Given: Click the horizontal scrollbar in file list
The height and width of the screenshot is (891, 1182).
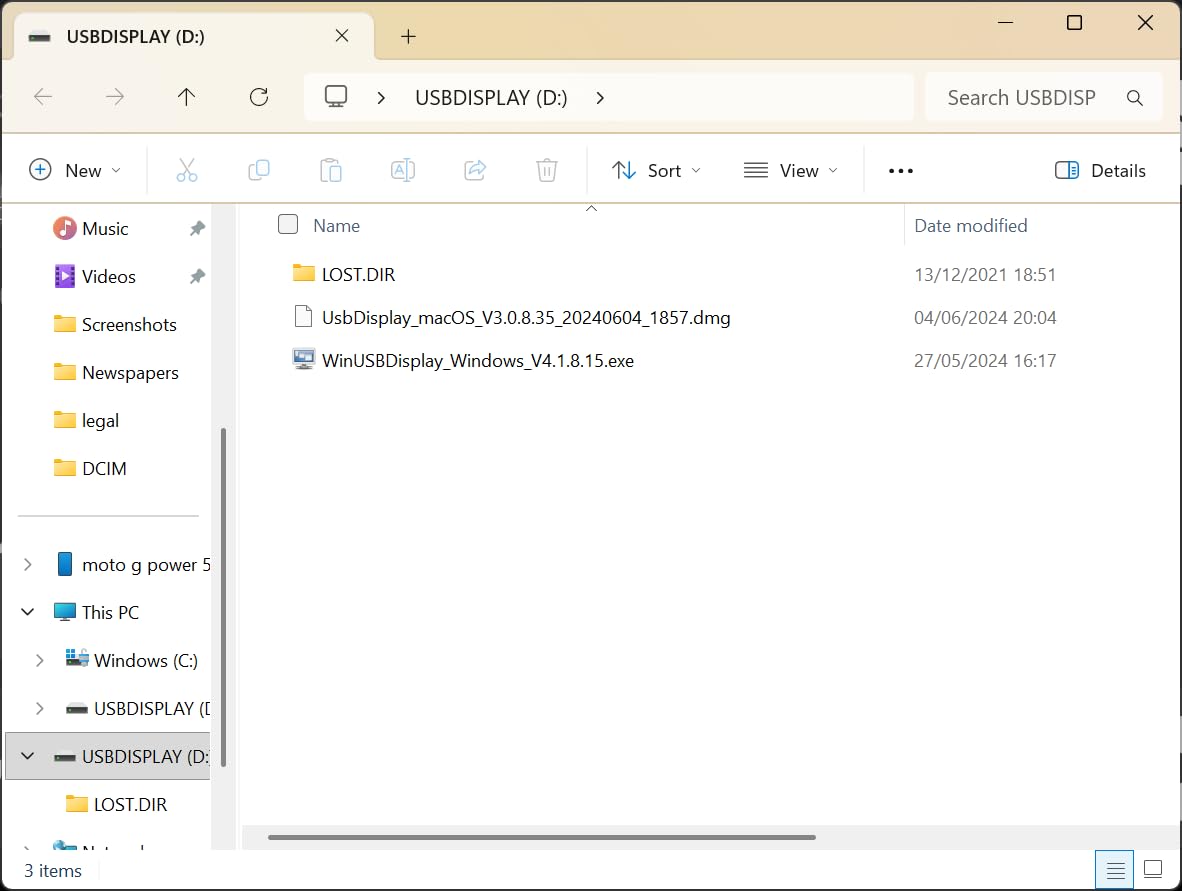Looking at the screenshot, I should click(542, 837).
